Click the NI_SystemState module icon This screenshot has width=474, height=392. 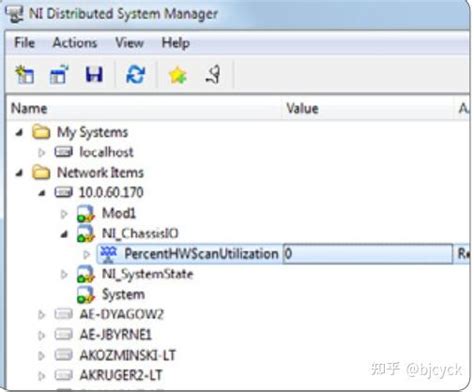pos(86,274)
